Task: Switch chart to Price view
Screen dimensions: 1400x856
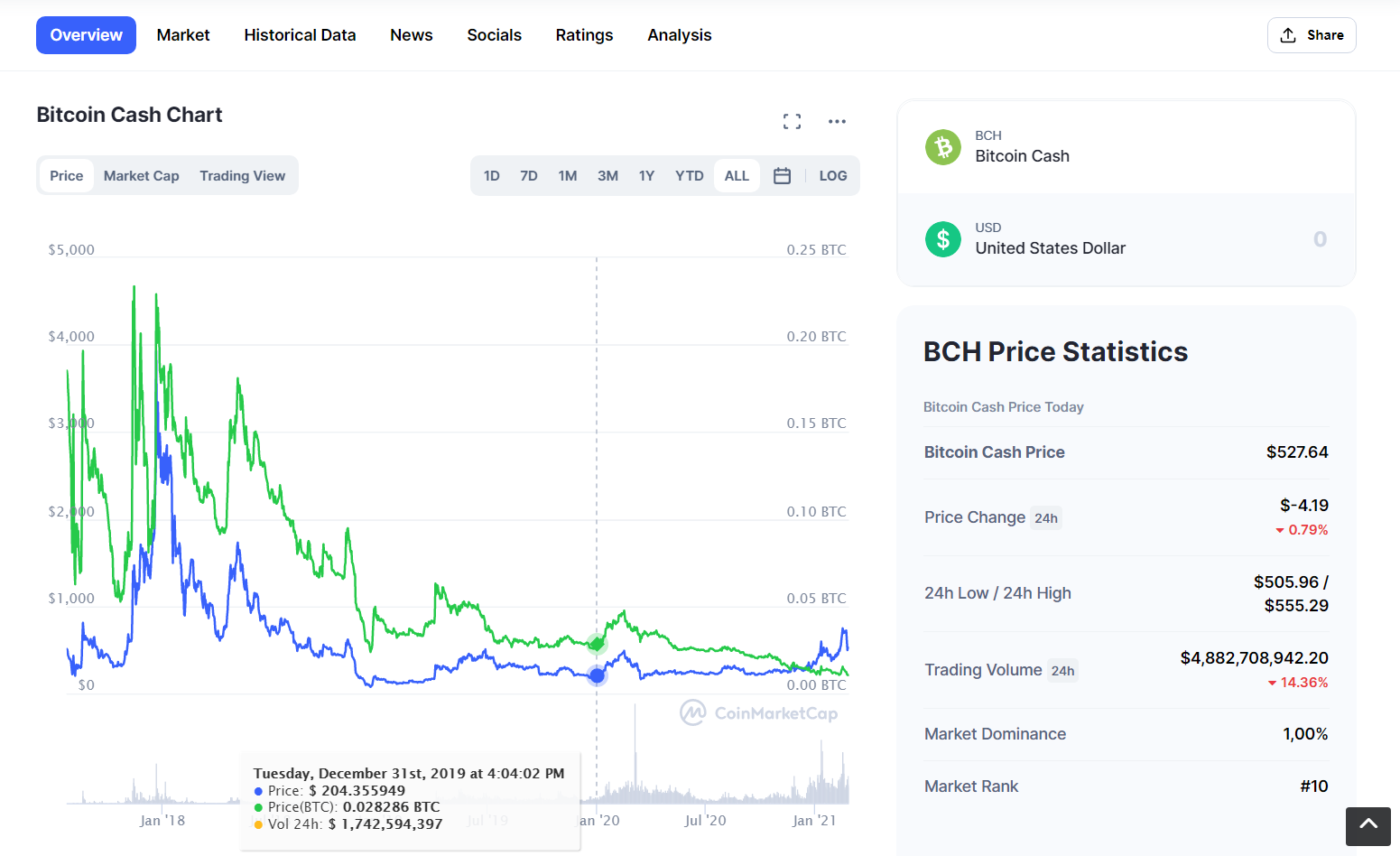Action: (x=67, y=176)
